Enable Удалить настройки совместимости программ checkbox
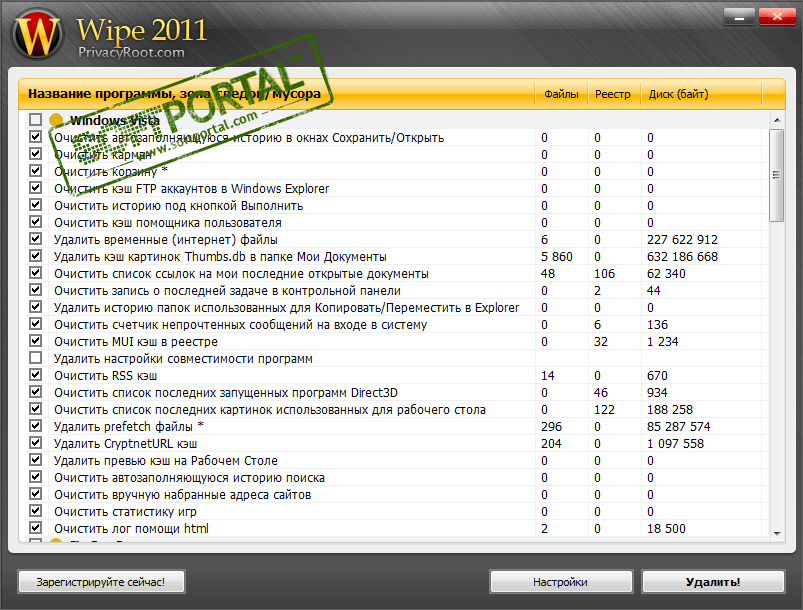The height and width of the screenshot is (610, 803). (35, 357)
